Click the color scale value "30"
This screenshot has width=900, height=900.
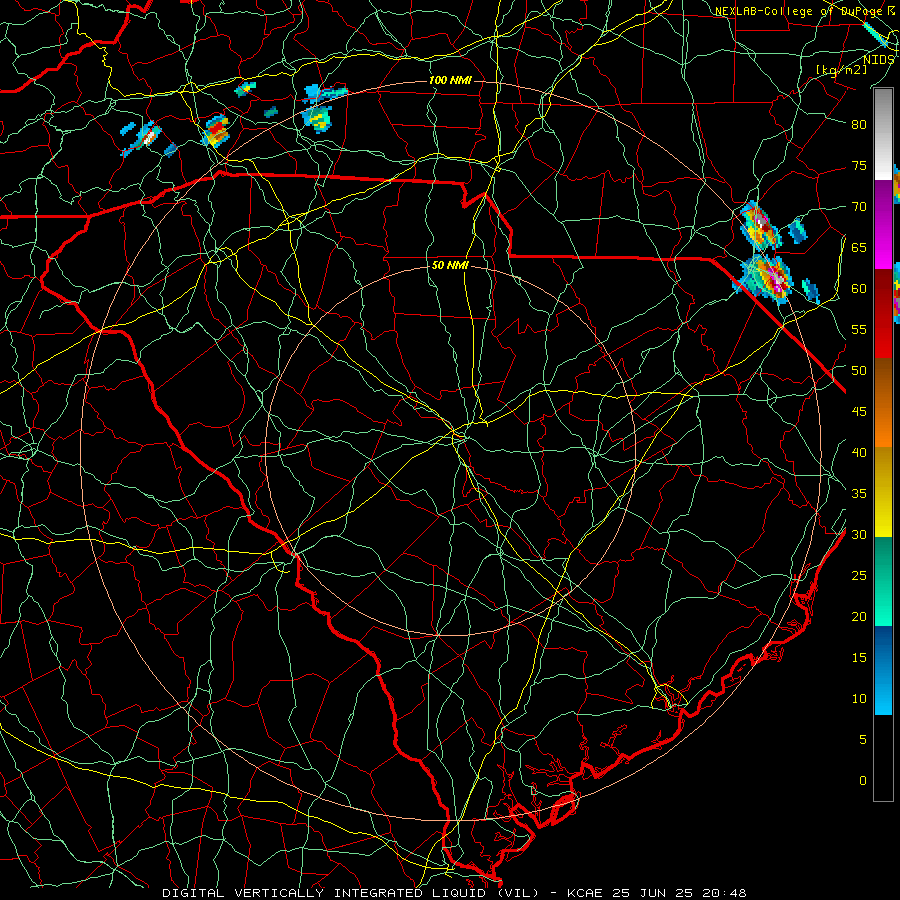859,535
